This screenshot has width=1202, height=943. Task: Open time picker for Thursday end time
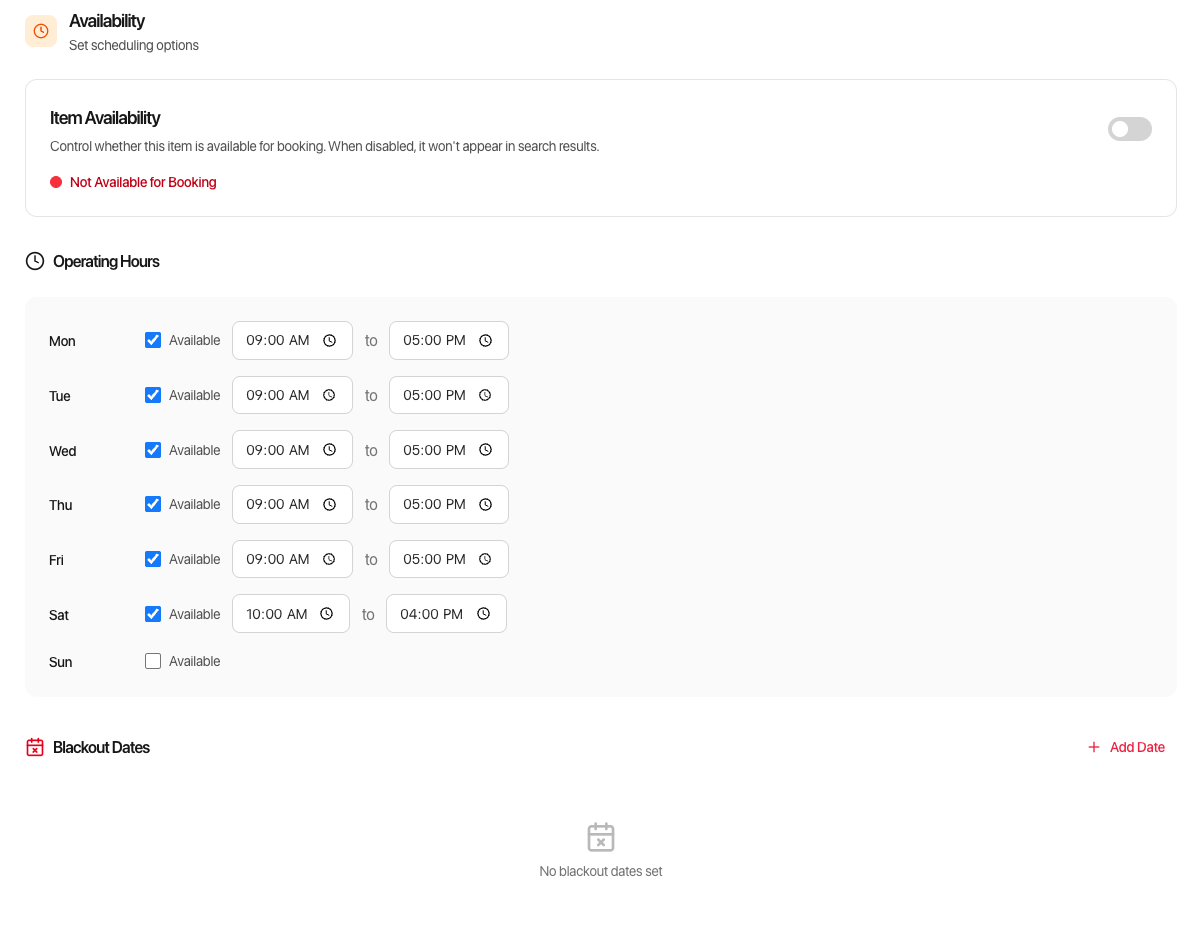485,504
